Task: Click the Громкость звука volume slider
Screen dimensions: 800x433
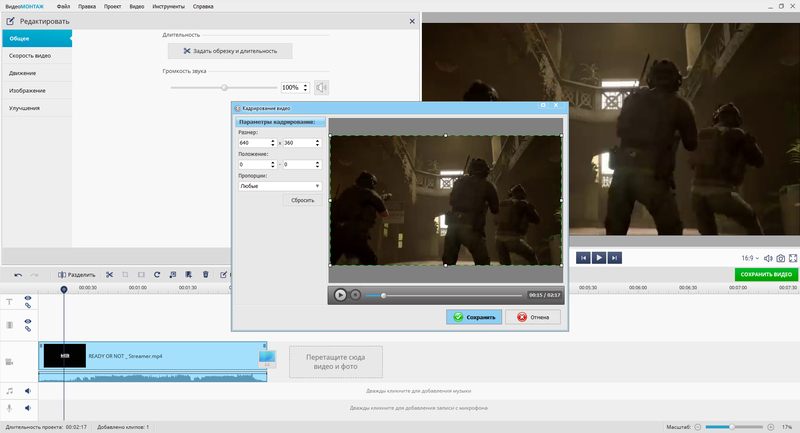Action: (223, 88)
